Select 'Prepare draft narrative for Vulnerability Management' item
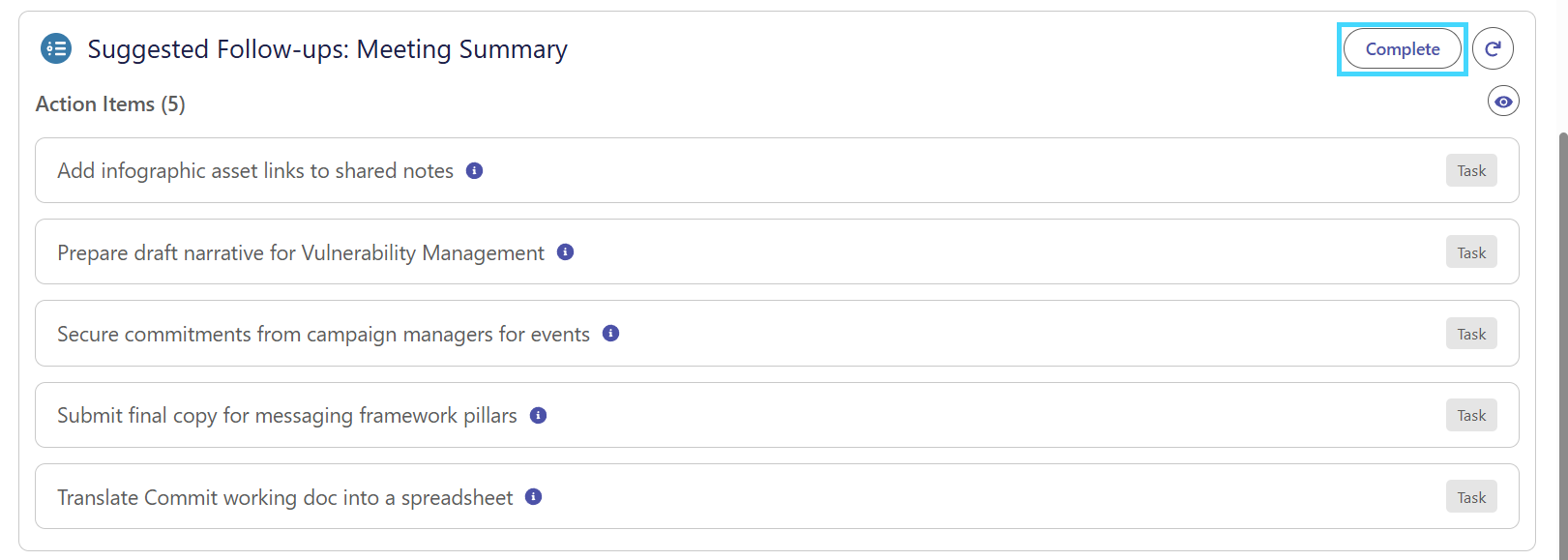This screenshot has width=1568, height=560. click(x=777, y=251)
